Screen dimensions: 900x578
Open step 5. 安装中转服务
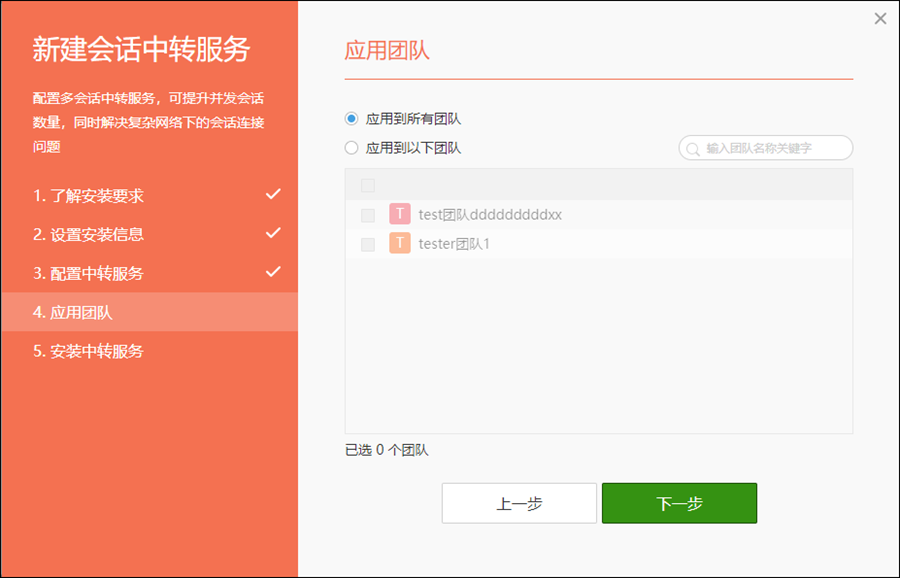pyautogui.click(x=149, y=351)
